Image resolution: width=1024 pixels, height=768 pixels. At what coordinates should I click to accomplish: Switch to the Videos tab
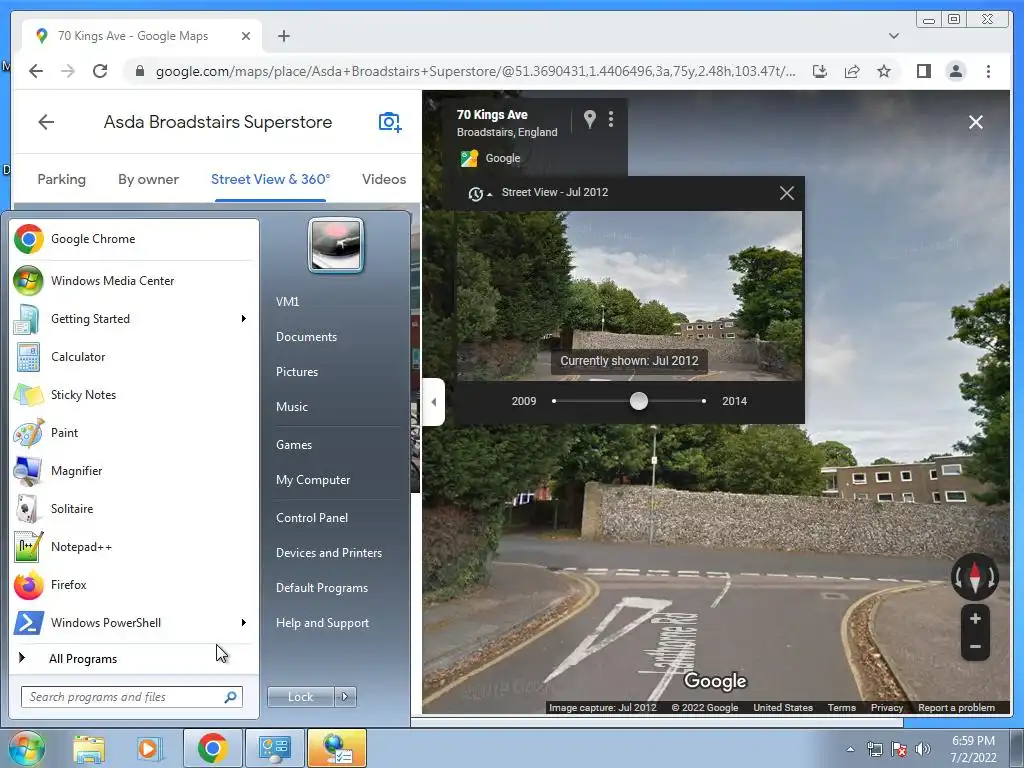pyautogui.click(x=384, y=179)
